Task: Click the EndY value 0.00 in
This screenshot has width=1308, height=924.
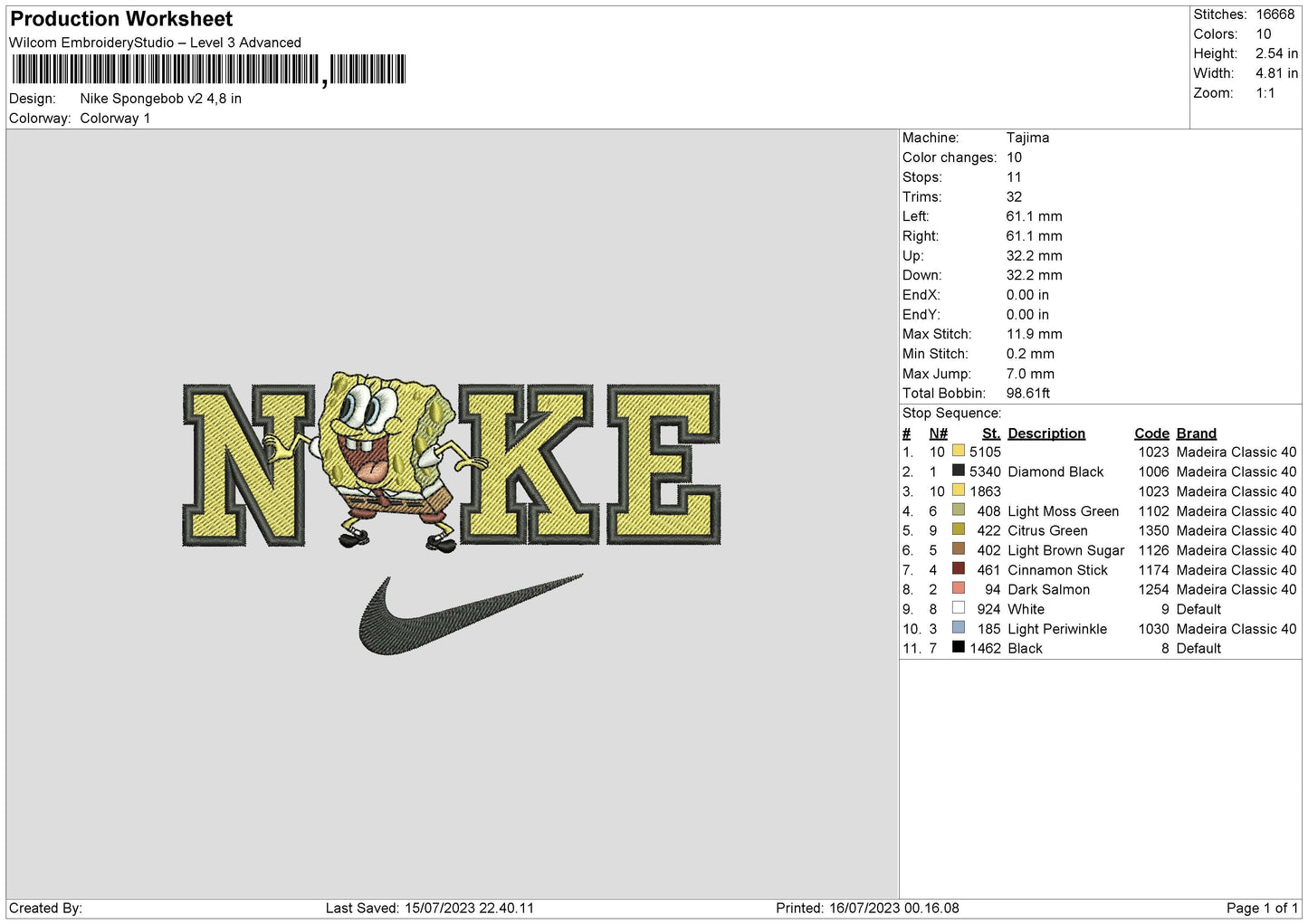Action: (x=1027, y=315)
